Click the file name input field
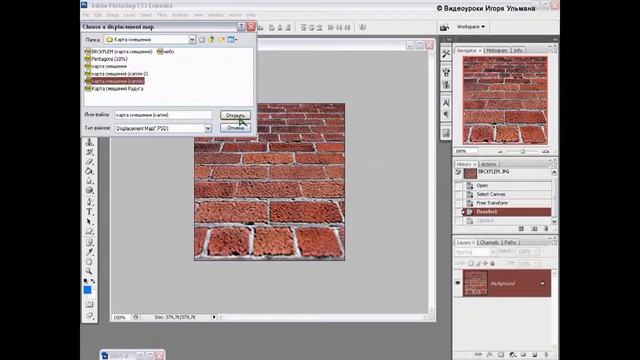The image size is (640, 360). [163, 115]
